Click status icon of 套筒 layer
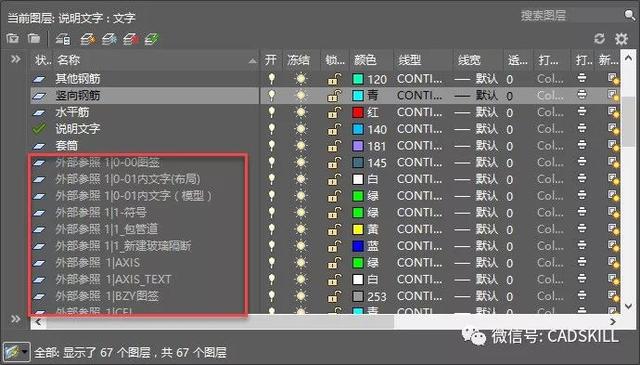Viewport: 640px width, 365px height. [x=39, y=146]
